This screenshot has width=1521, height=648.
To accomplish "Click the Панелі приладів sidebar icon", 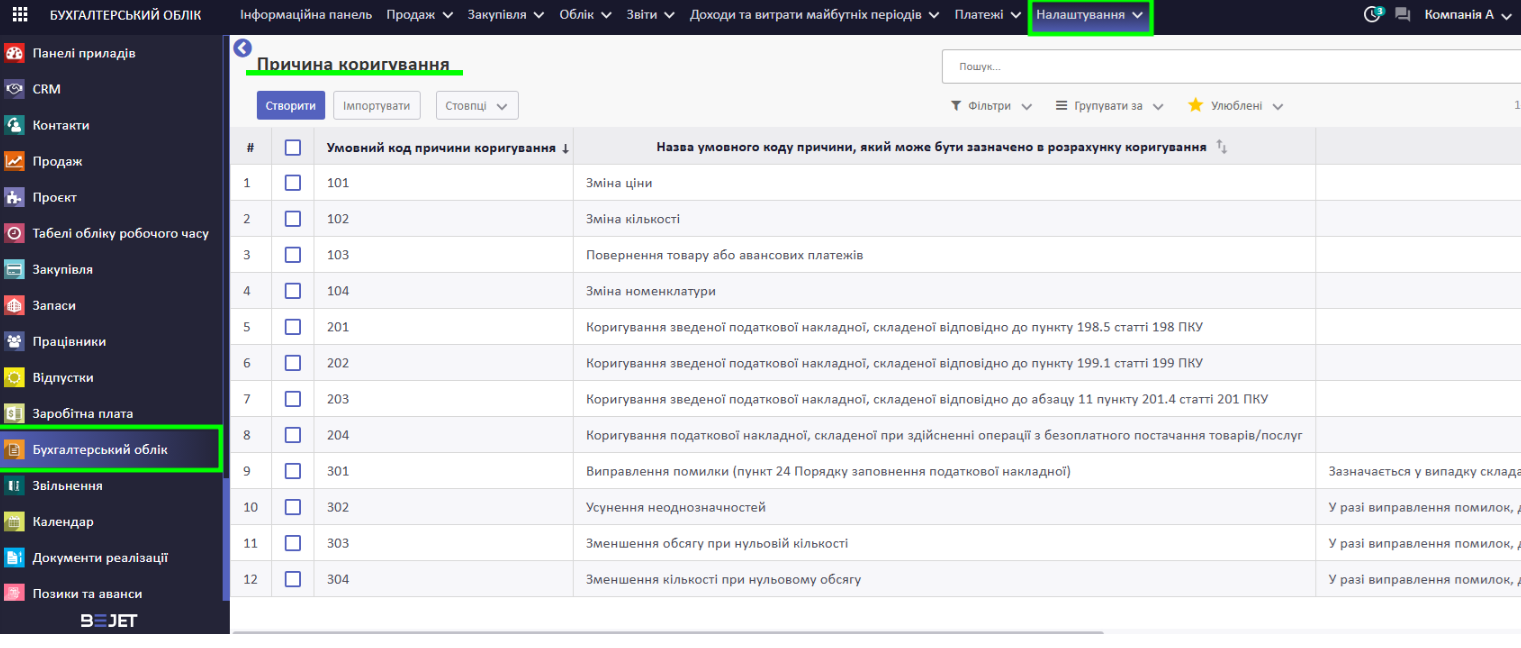I will 14,53.
